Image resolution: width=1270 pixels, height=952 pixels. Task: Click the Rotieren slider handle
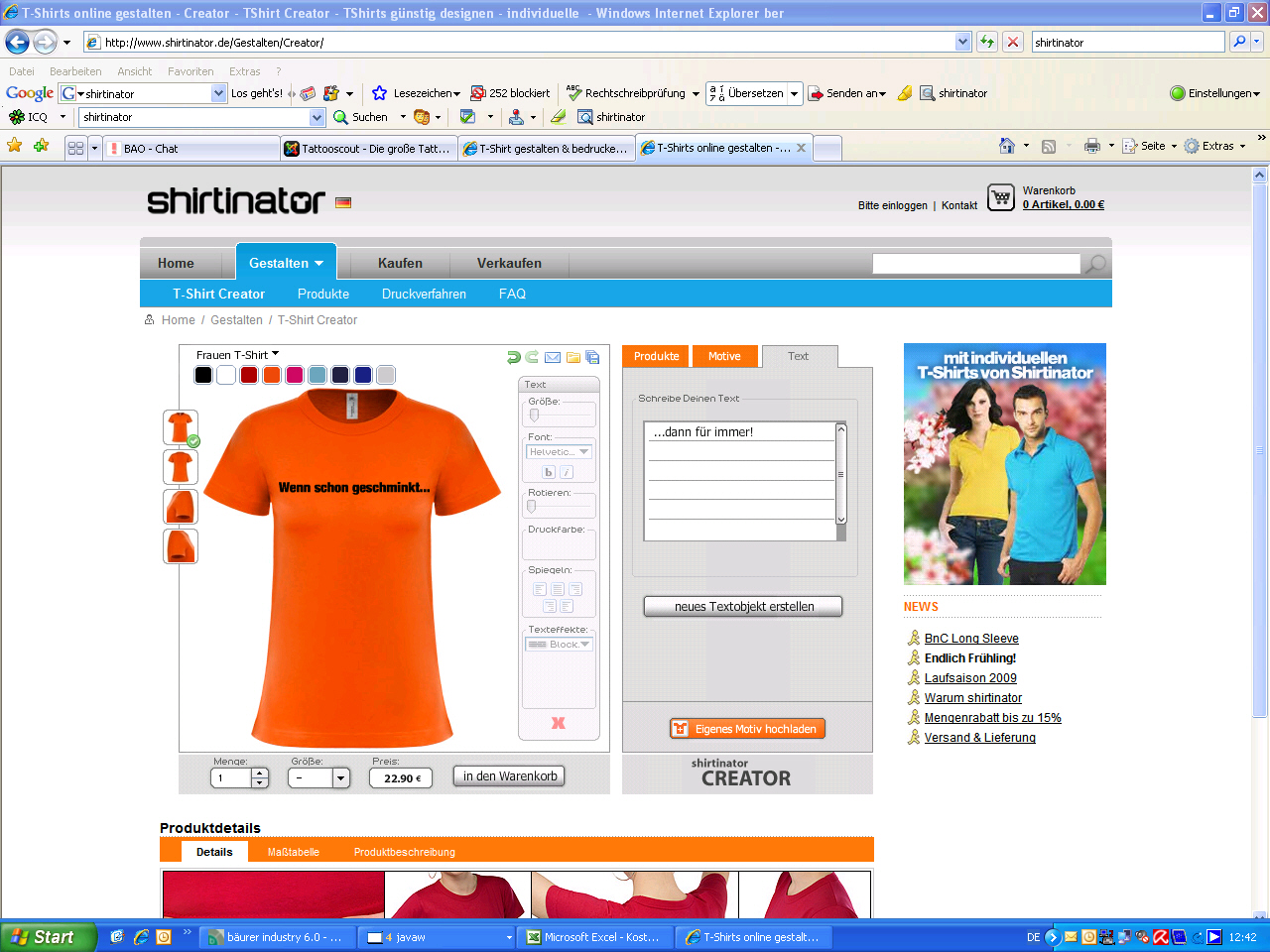pyautogui.click(x=531, y=506)
